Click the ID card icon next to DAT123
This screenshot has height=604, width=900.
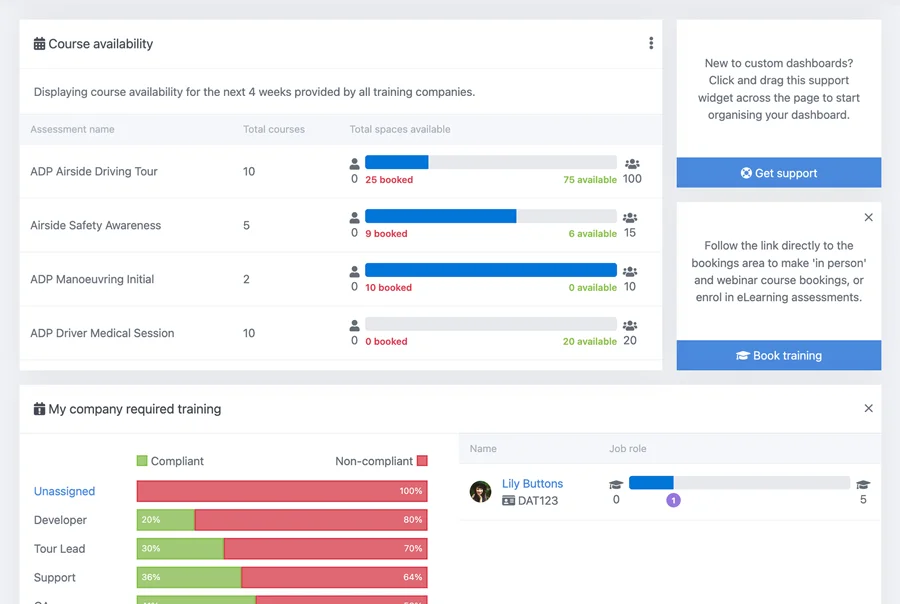pos(508,500)
